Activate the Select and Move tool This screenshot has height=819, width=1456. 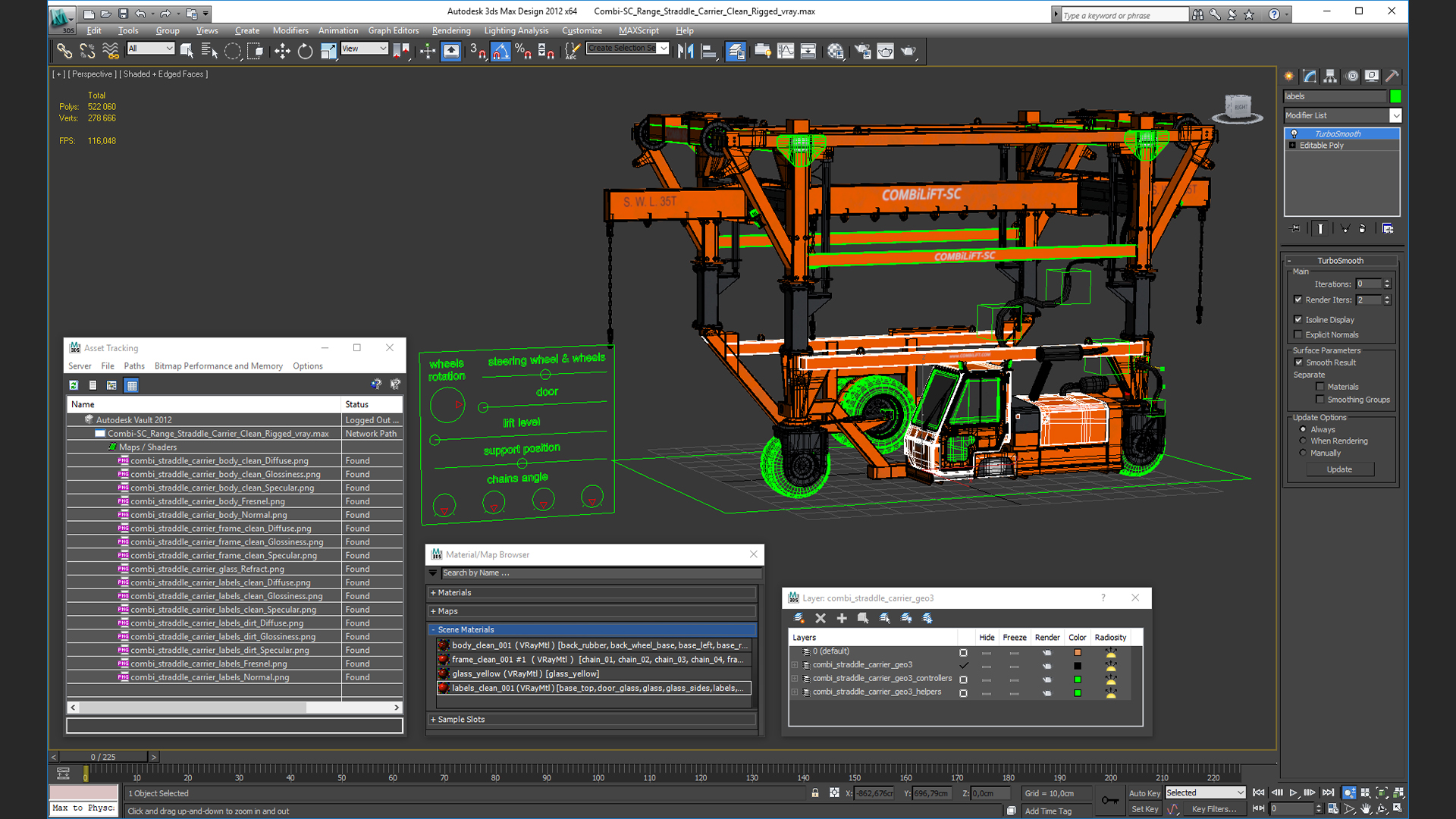click(x=282, y=51)
